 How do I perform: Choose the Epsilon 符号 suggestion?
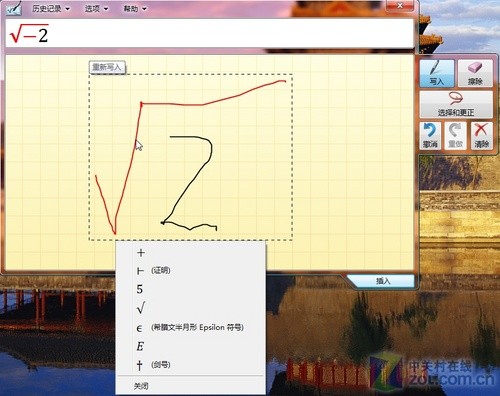(191, 328)
